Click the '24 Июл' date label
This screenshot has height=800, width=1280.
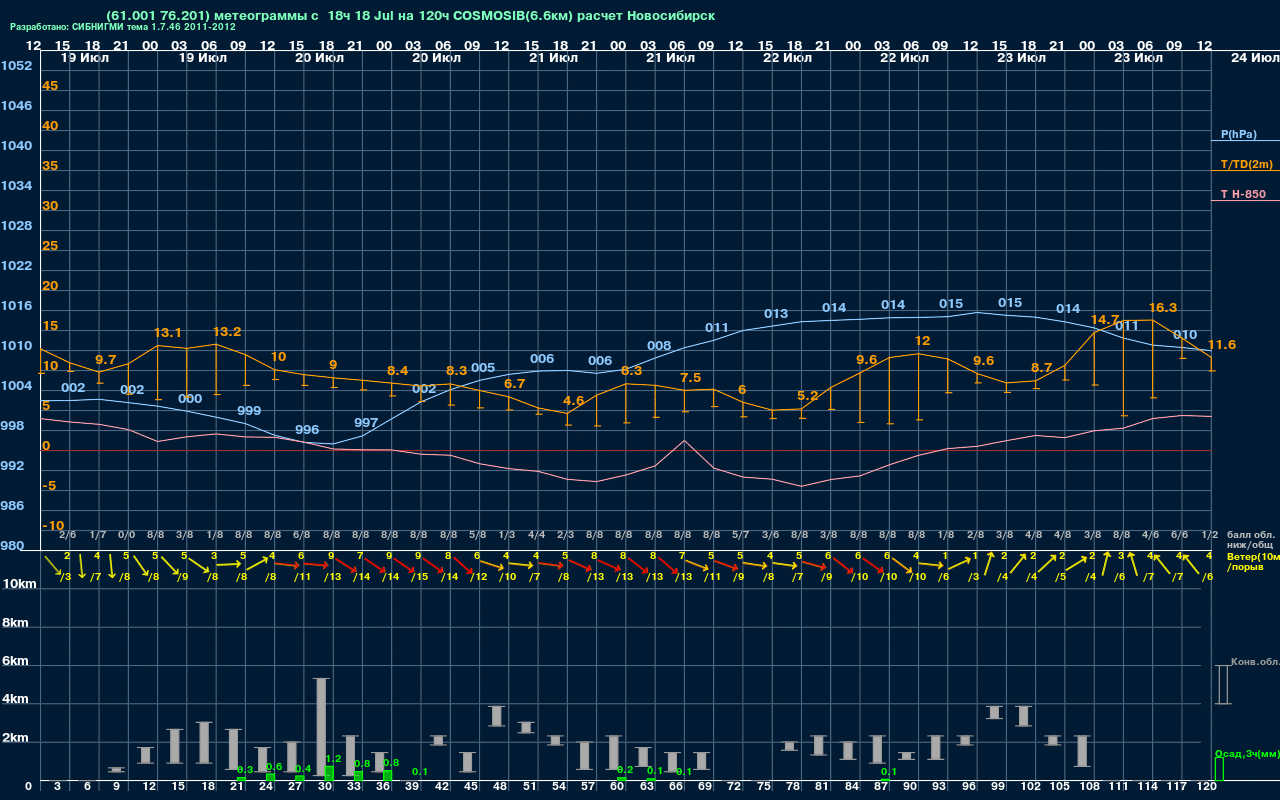[1253, 58]
